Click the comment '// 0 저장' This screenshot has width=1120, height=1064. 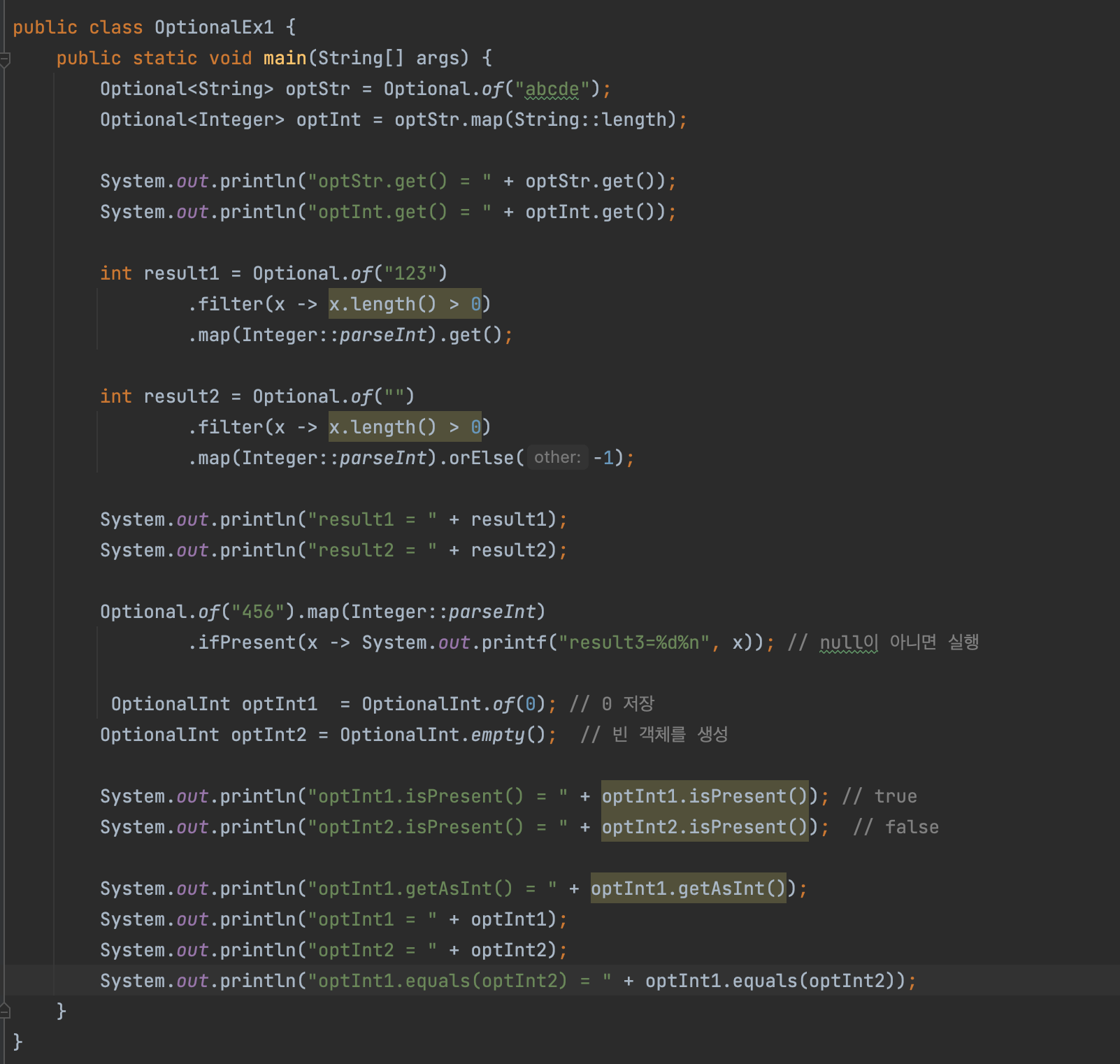[x=612, y=704]
